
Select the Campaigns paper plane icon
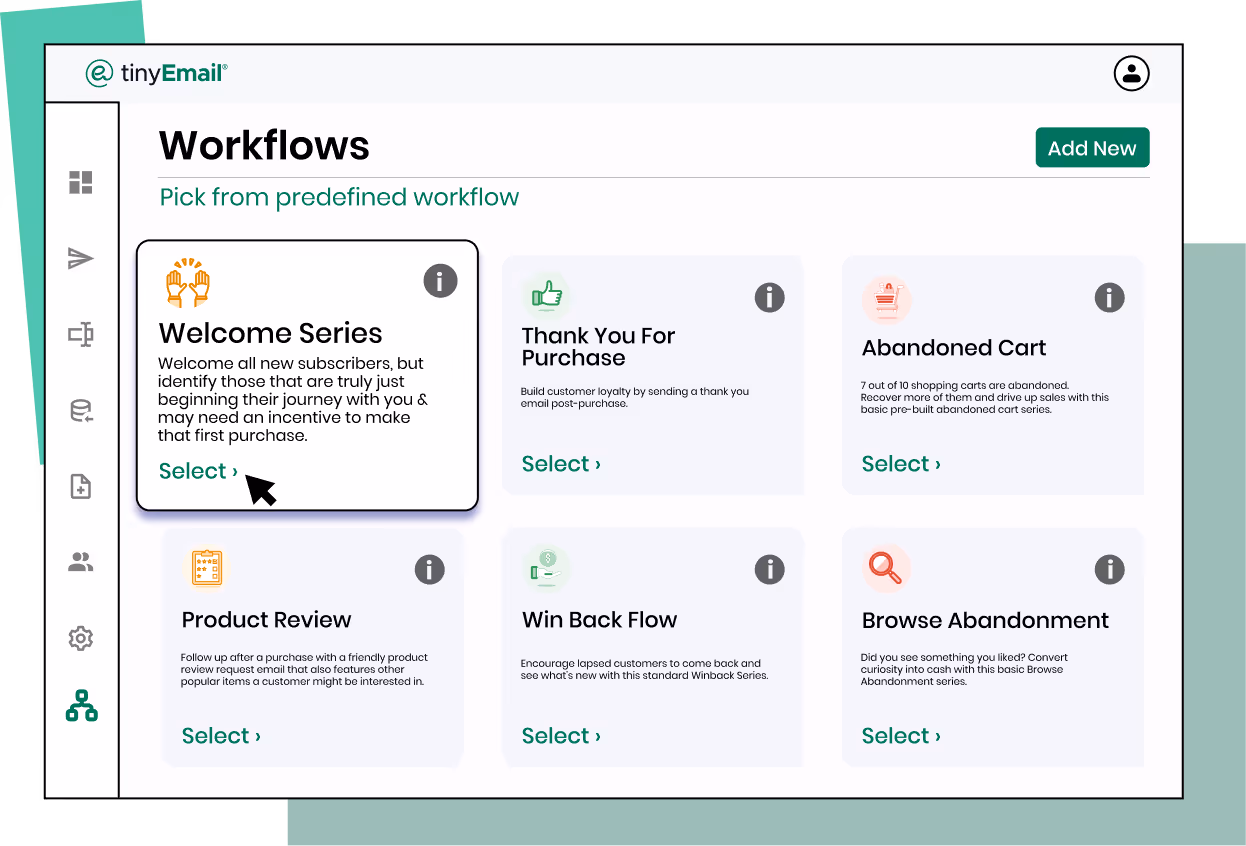pyautogui.click(x=81, y=258)
